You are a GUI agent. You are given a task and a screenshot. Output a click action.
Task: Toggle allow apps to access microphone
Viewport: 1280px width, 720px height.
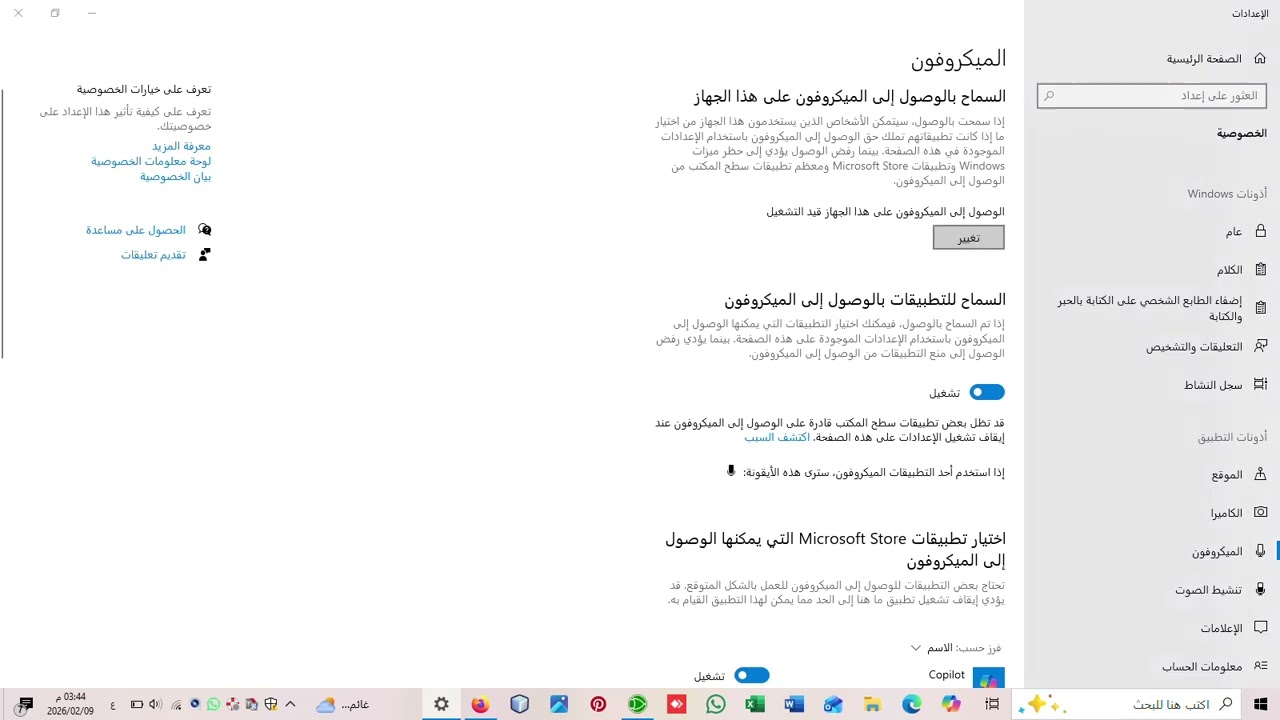987,392
